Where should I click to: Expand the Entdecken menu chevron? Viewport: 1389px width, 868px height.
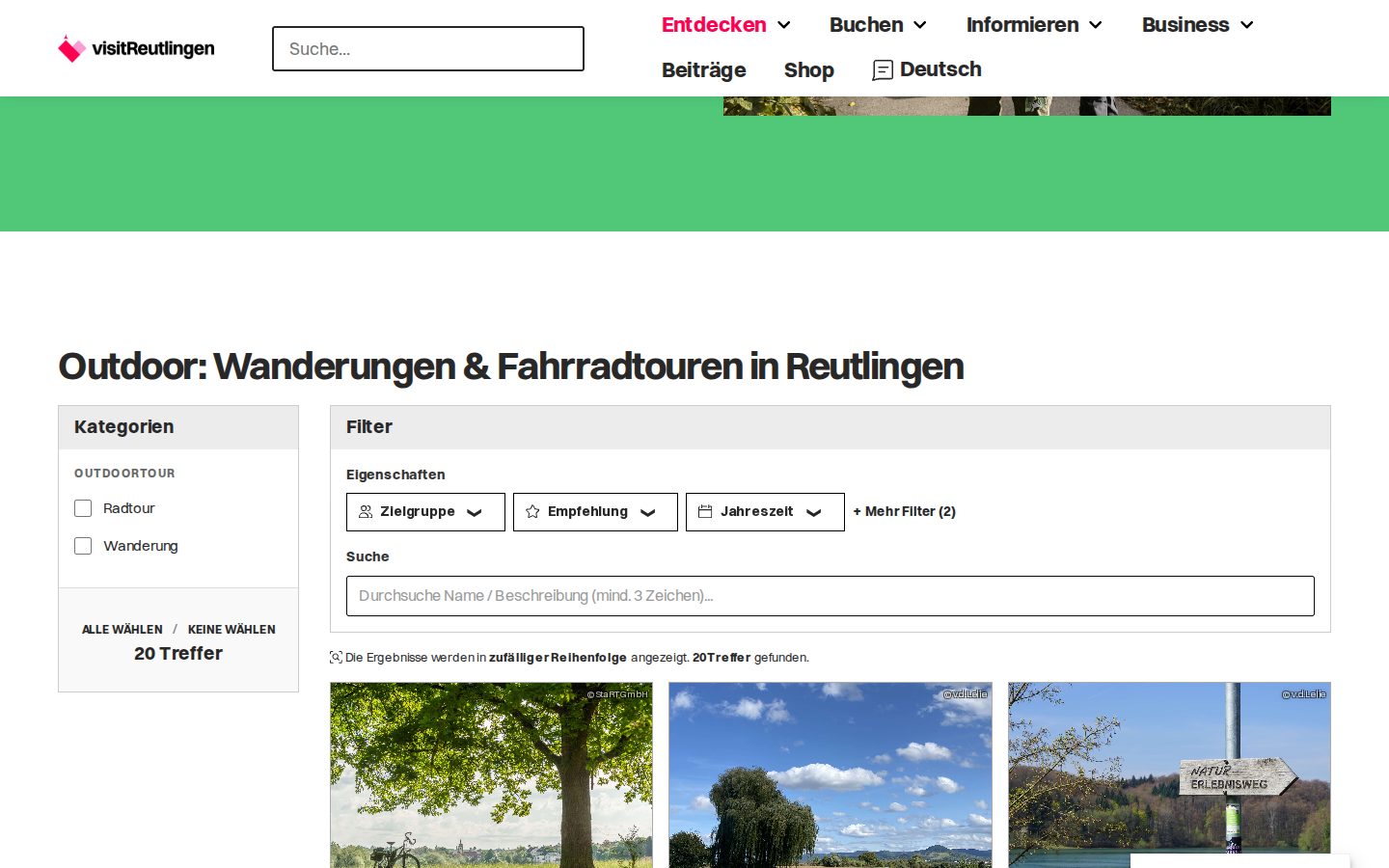click(x=784, y=25)
